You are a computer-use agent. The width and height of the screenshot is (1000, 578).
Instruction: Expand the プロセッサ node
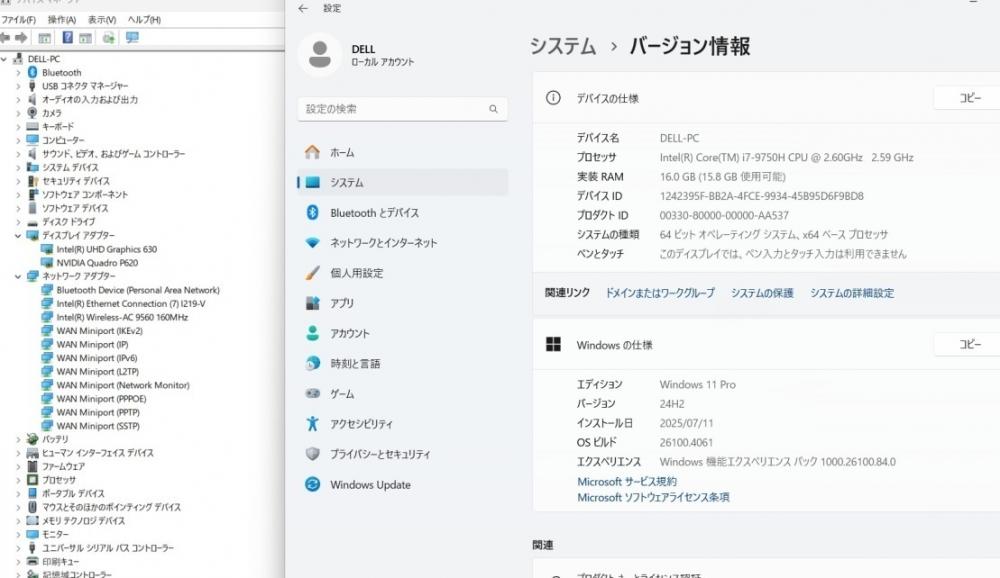click(18, 480)
